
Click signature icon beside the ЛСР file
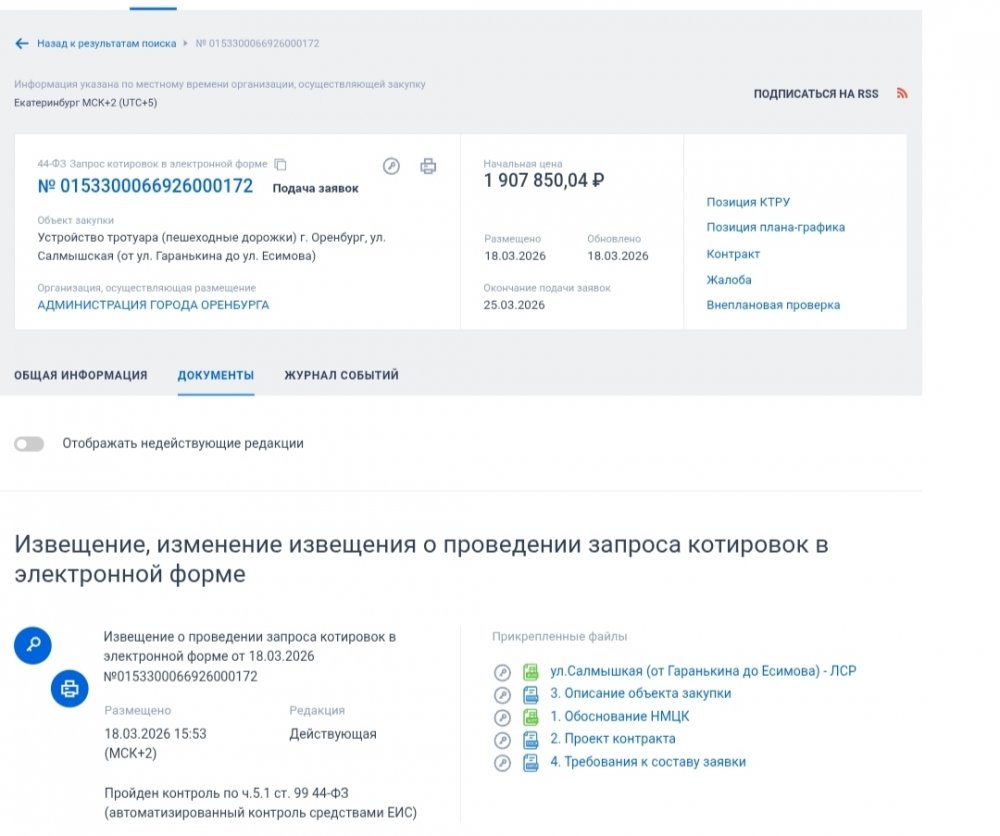(x=502, y=671)
